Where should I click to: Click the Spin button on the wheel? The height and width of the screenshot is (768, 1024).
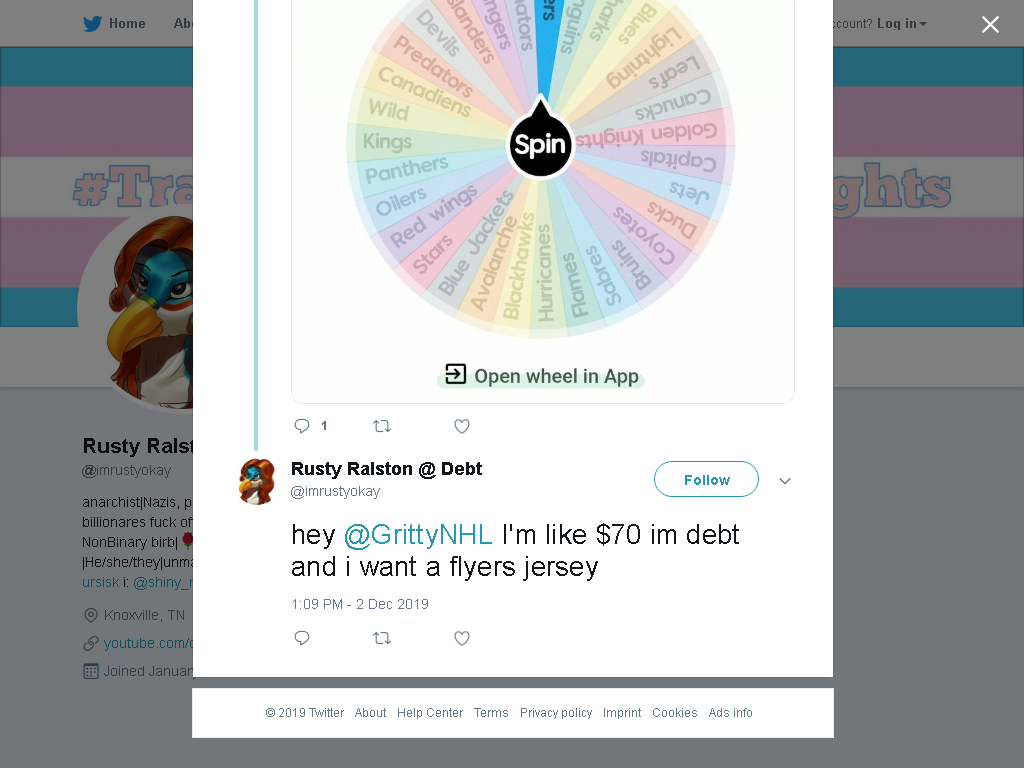tap(540, 144)
